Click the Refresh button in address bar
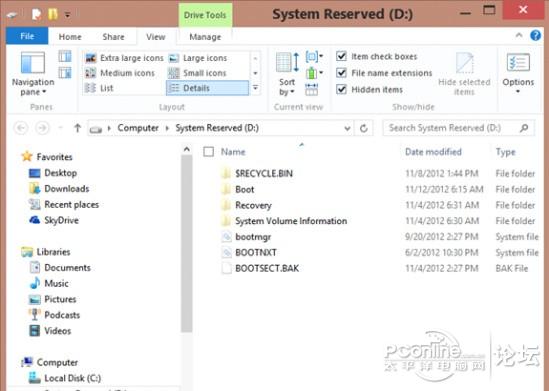Screen dimensions: 549x391 click(x=364, y=128)
